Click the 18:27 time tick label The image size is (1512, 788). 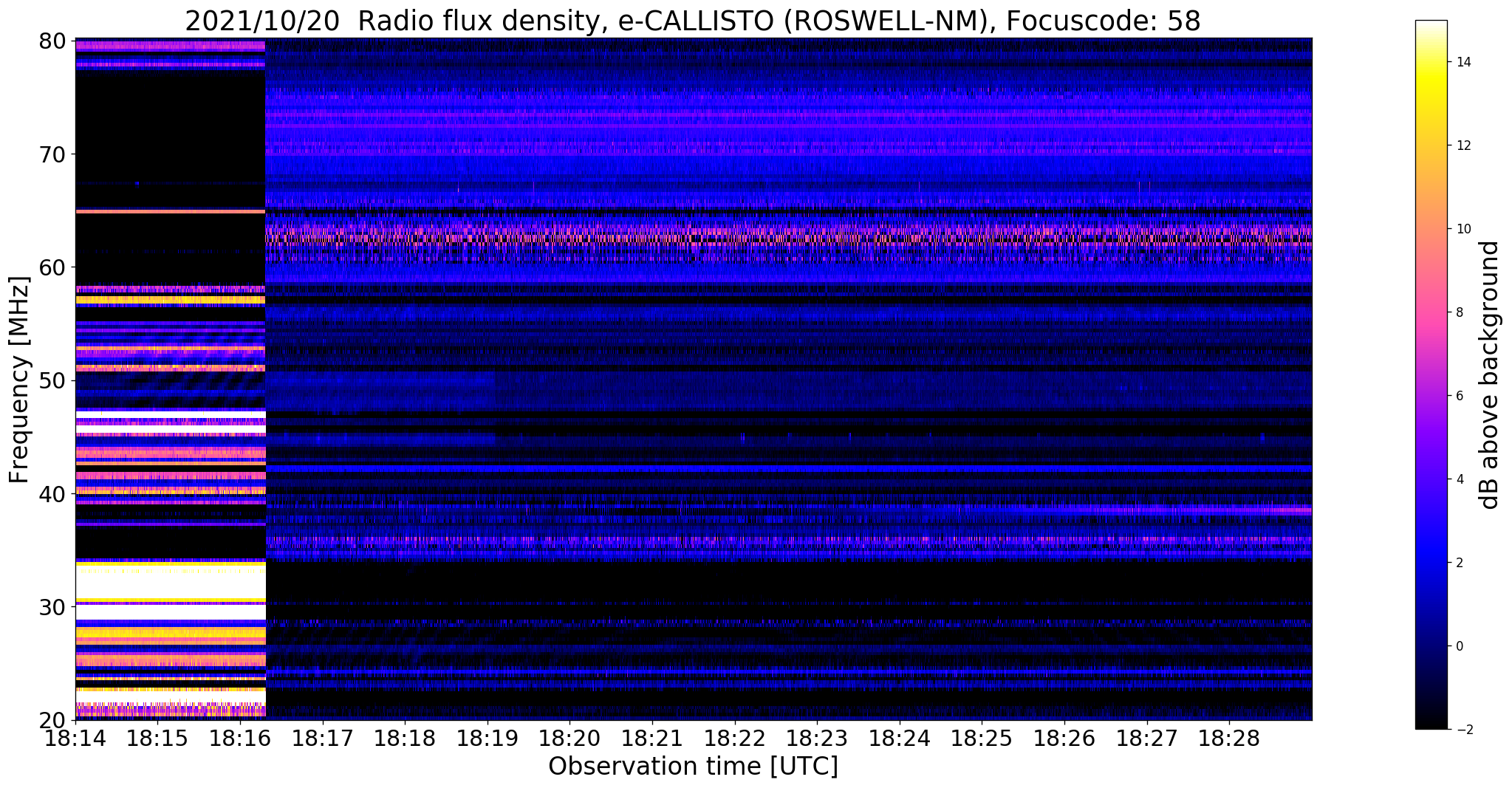coord(1147,737)
